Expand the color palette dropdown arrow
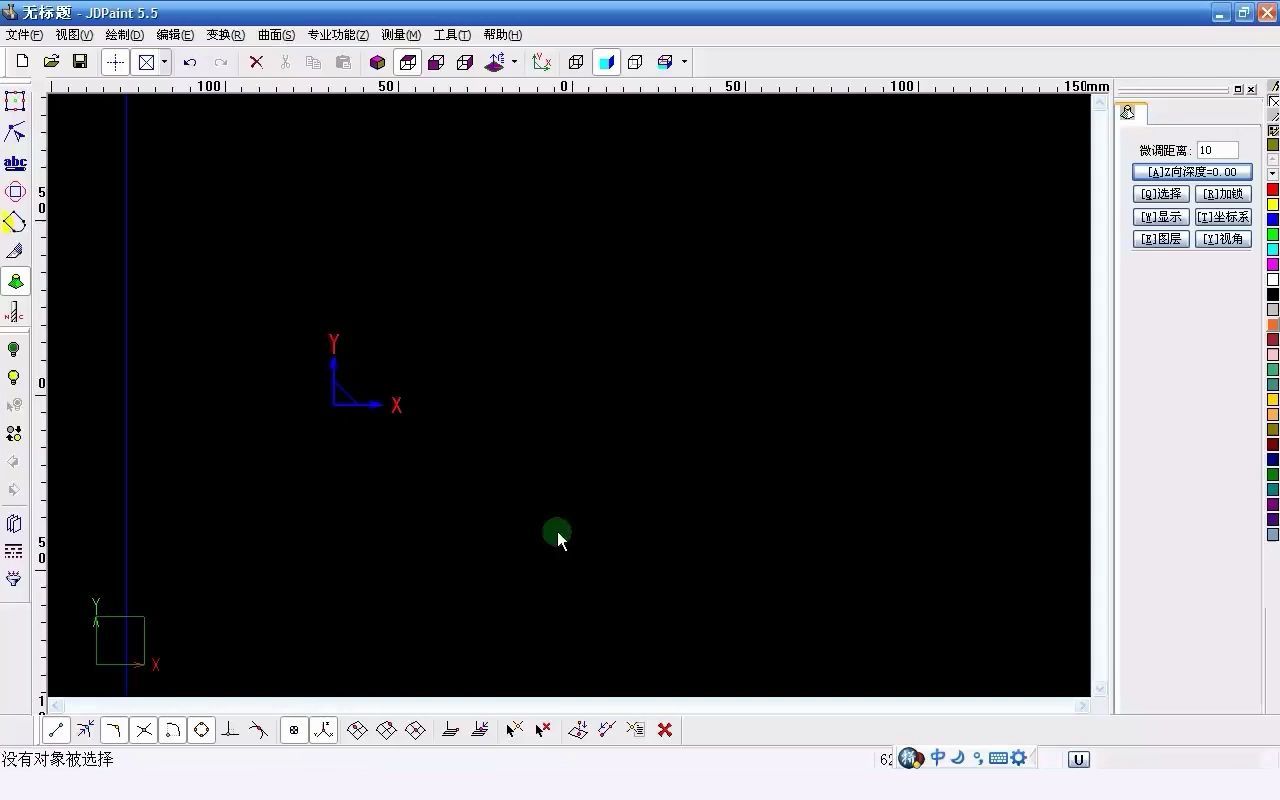This screenshot has height=800, width=1280. click(1273, 174)
